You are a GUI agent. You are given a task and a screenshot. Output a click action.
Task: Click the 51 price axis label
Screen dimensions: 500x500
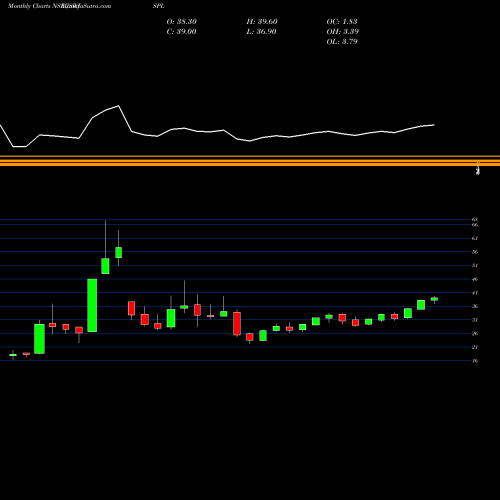tap(475, 266)
